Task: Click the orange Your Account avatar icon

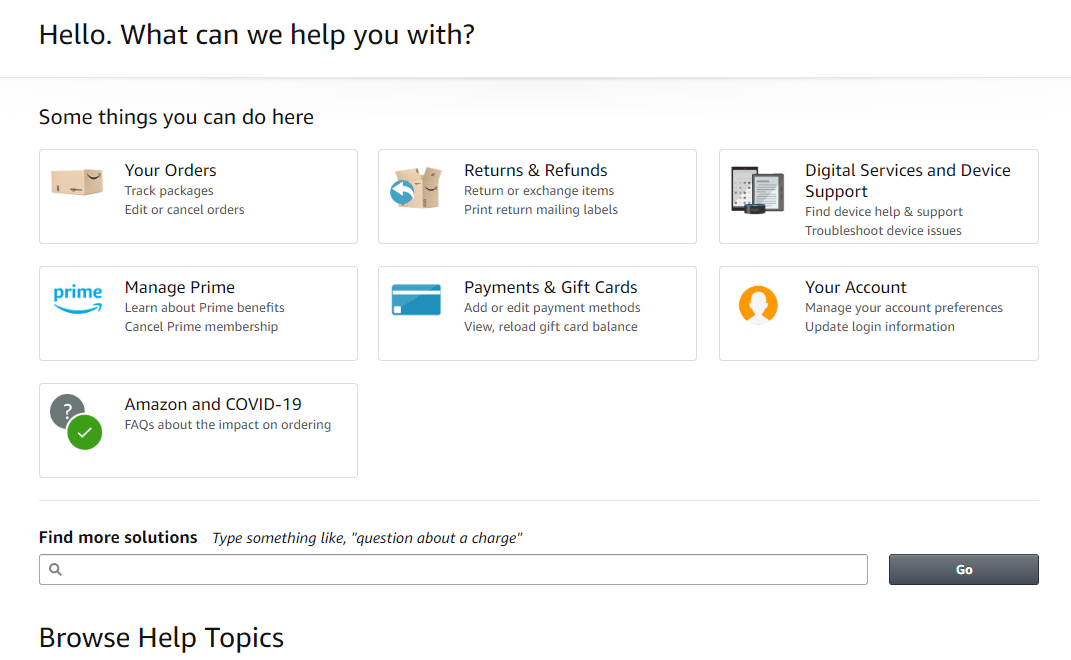Action: [758, 304]
